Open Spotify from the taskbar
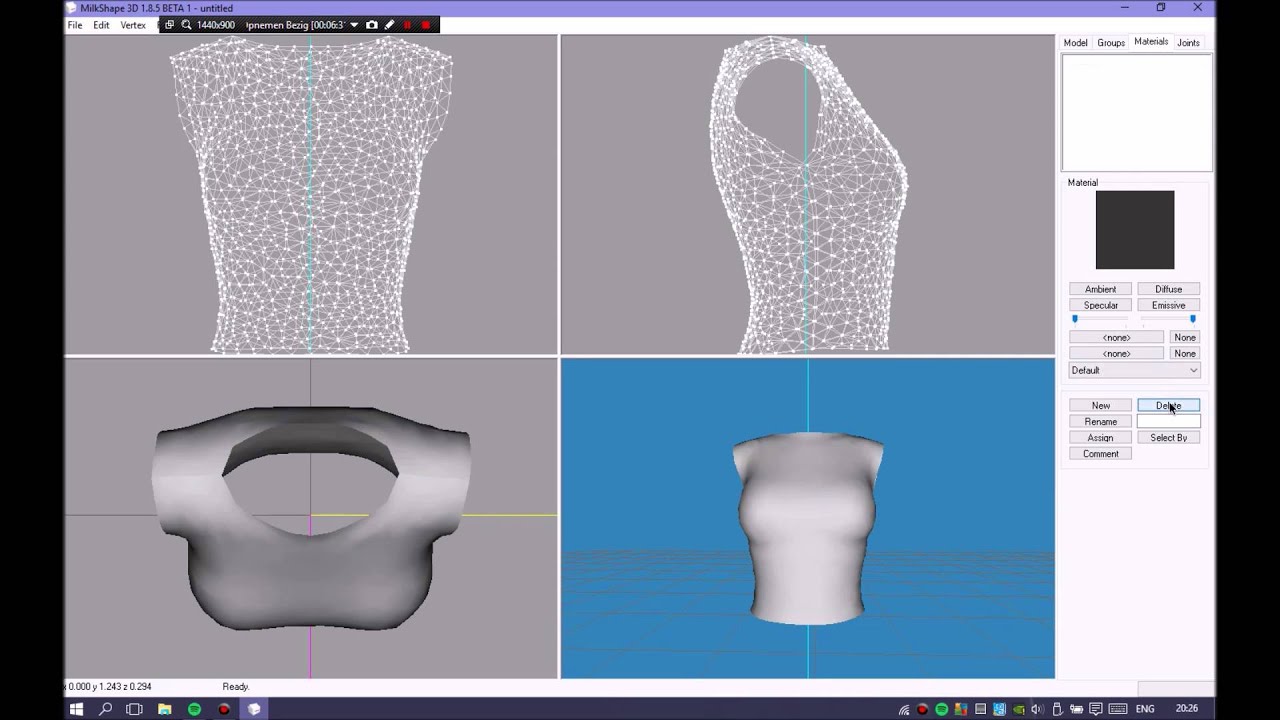This screenshot has width=1280, height=720. 195,709
